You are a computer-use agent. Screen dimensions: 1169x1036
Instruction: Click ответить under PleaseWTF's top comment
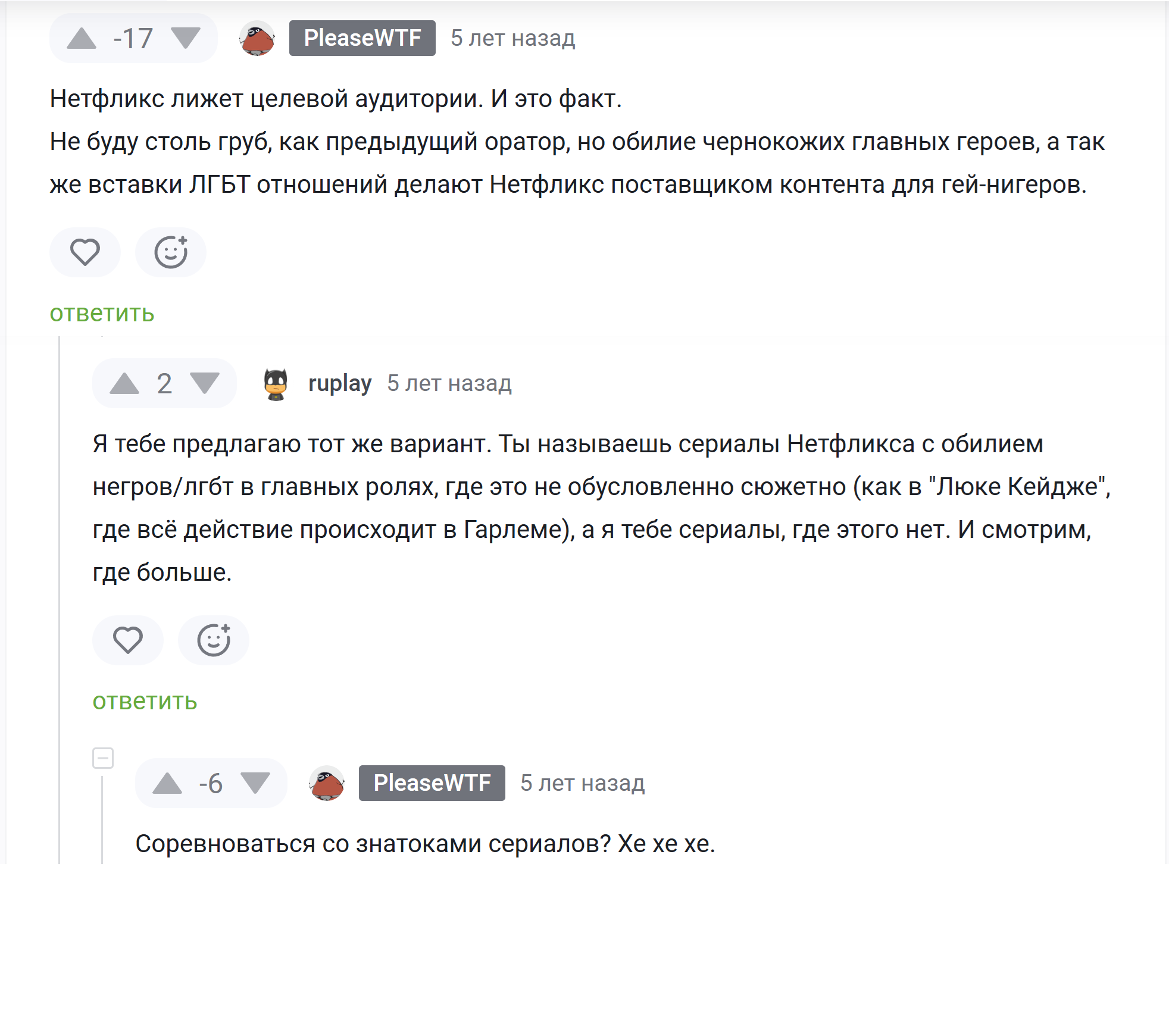tap(101, 314)
